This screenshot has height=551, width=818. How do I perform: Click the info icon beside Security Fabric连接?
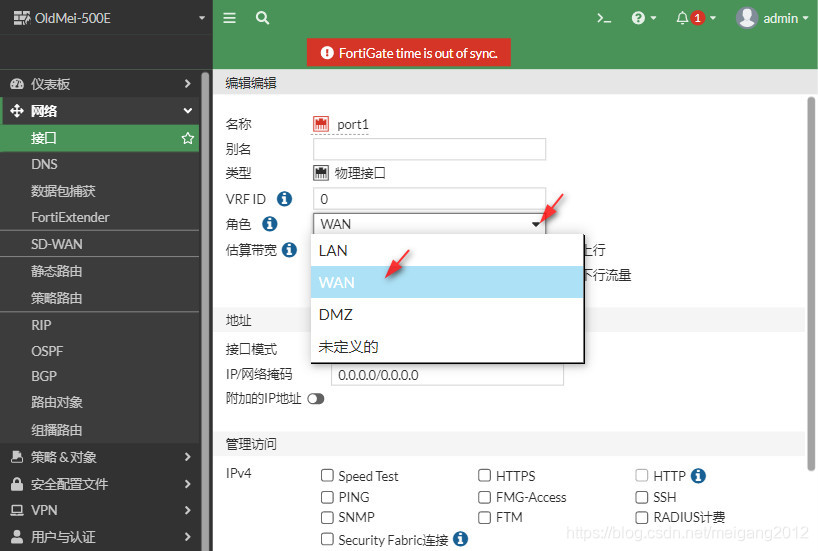(460, 538)
